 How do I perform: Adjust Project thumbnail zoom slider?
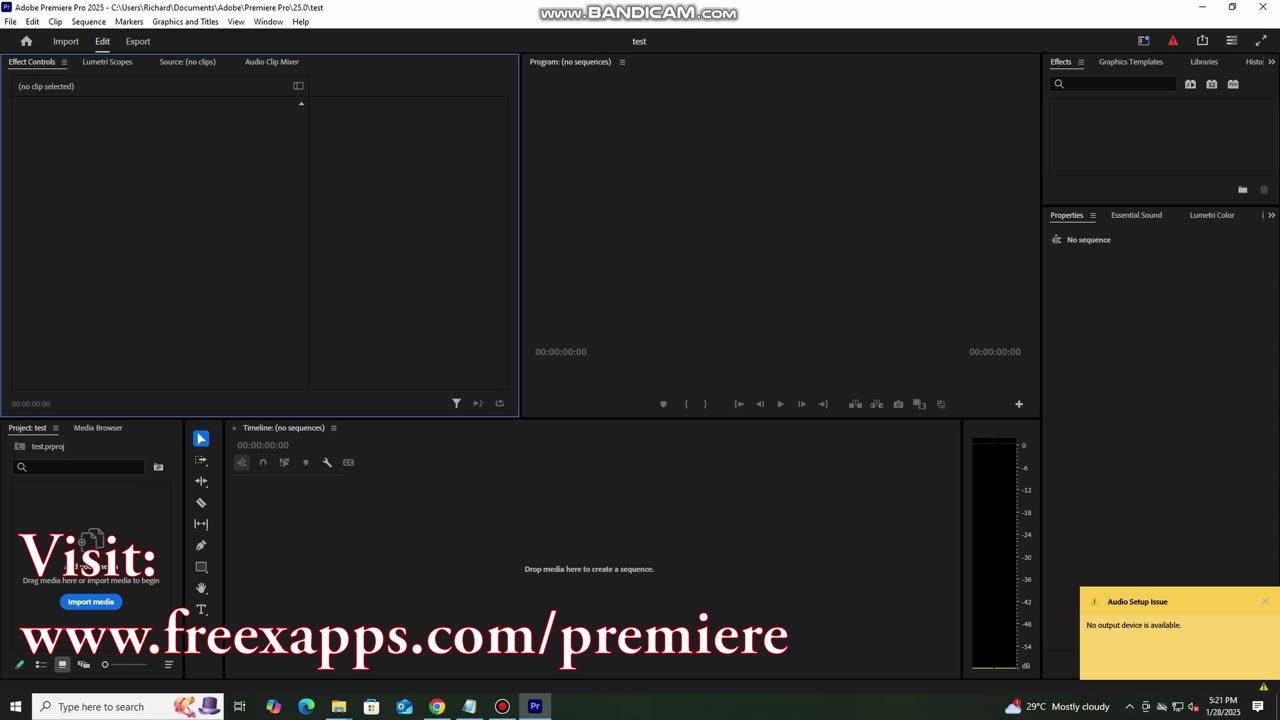[x=124, y=664]
